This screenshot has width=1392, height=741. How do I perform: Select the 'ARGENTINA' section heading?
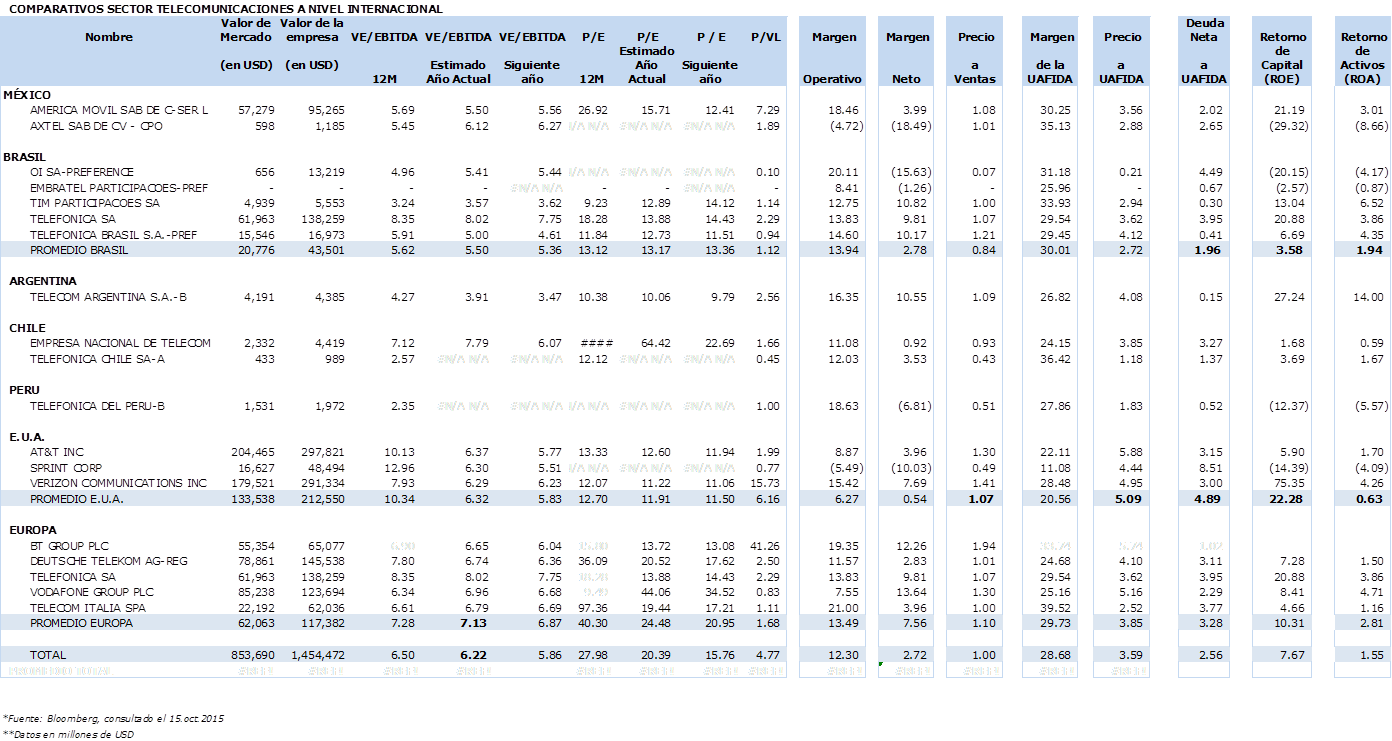[43, 282]
